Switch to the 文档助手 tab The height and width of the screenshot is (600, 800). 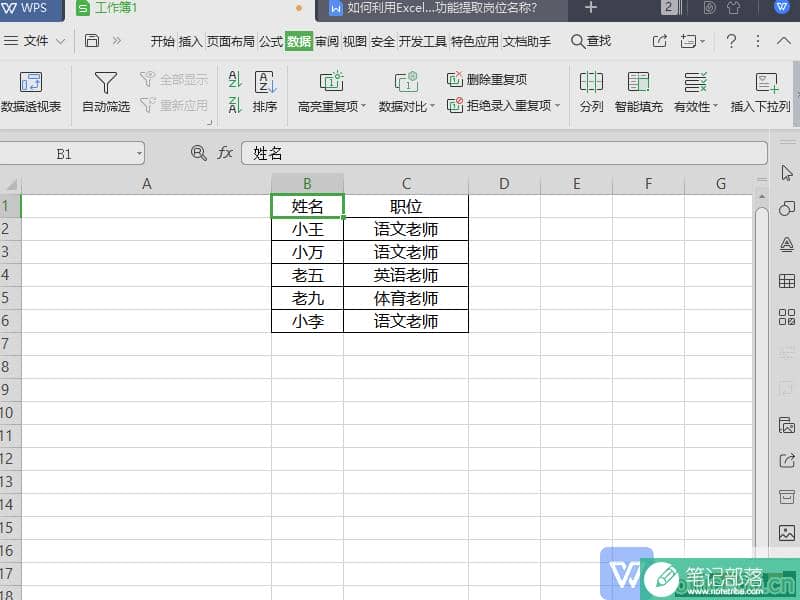point(527,41)
